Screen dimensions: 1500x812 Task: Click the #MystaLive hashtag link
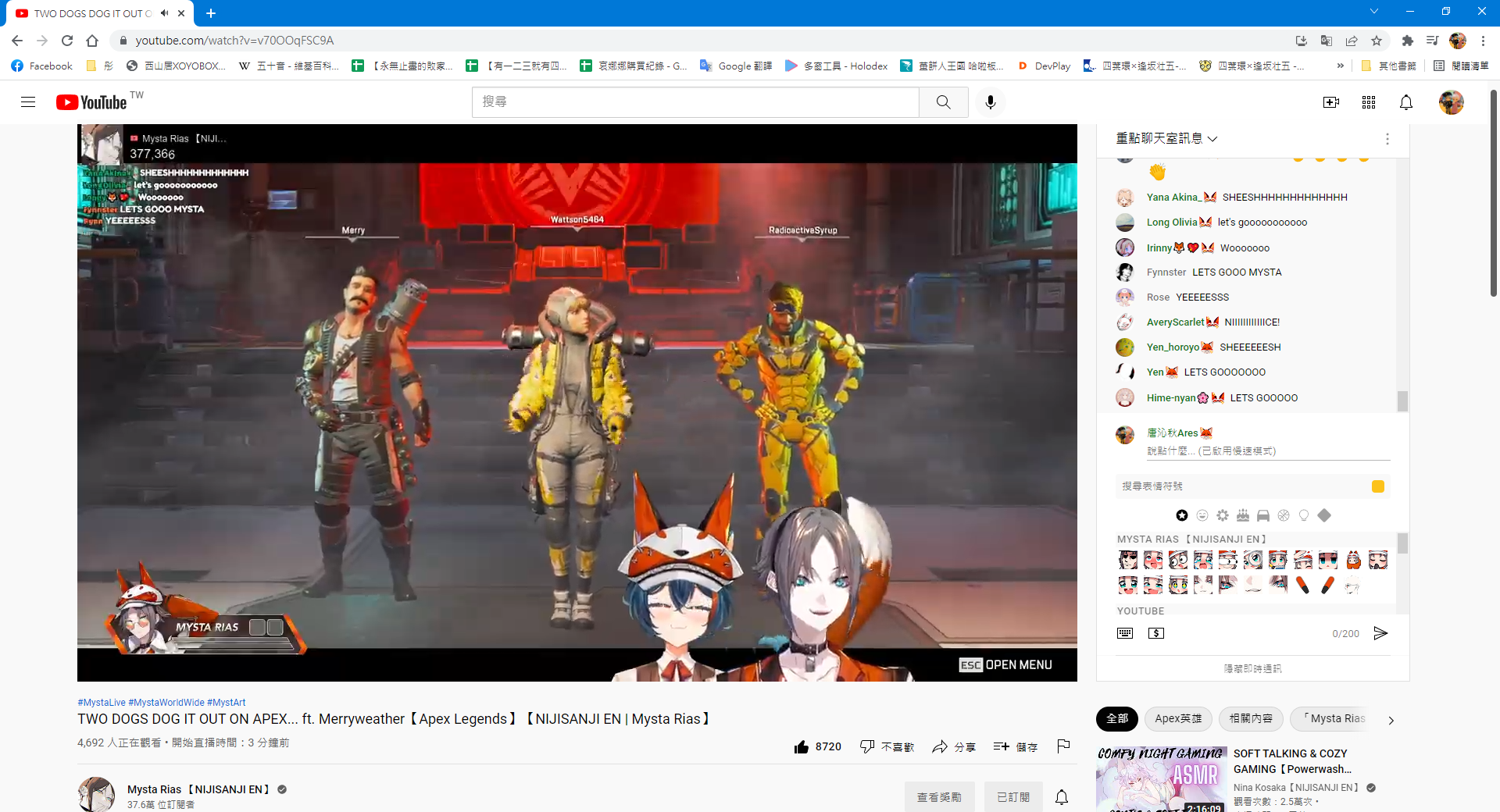102,703
